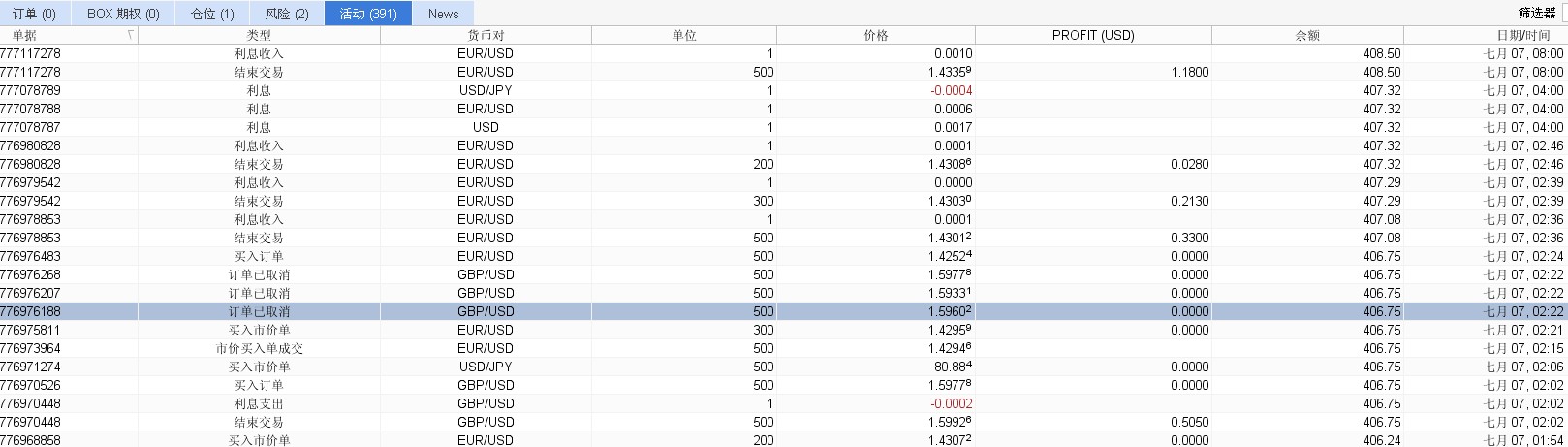Sort by the PROFIT (USD) column header
Viewport: 1568px width, 447px height.
coord(1093,35)
